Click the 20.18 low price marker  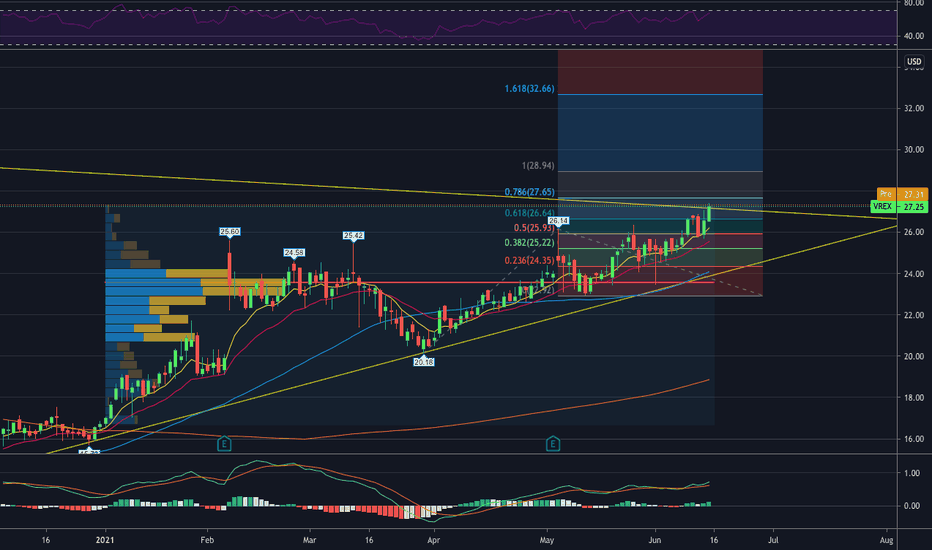424,362
